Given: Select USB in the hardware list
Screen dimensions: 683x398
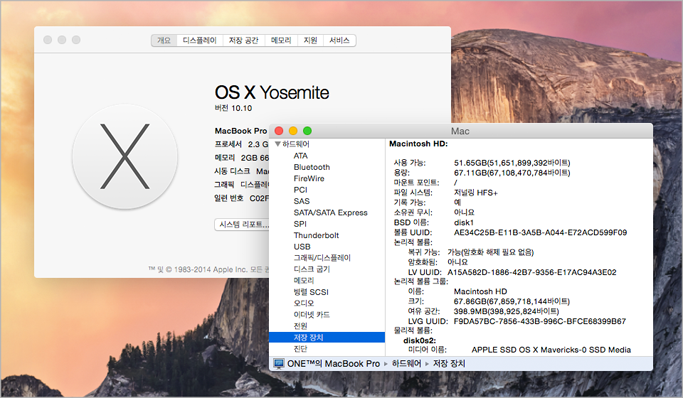Looking at the screenshot, I should [x=302, y=246].
